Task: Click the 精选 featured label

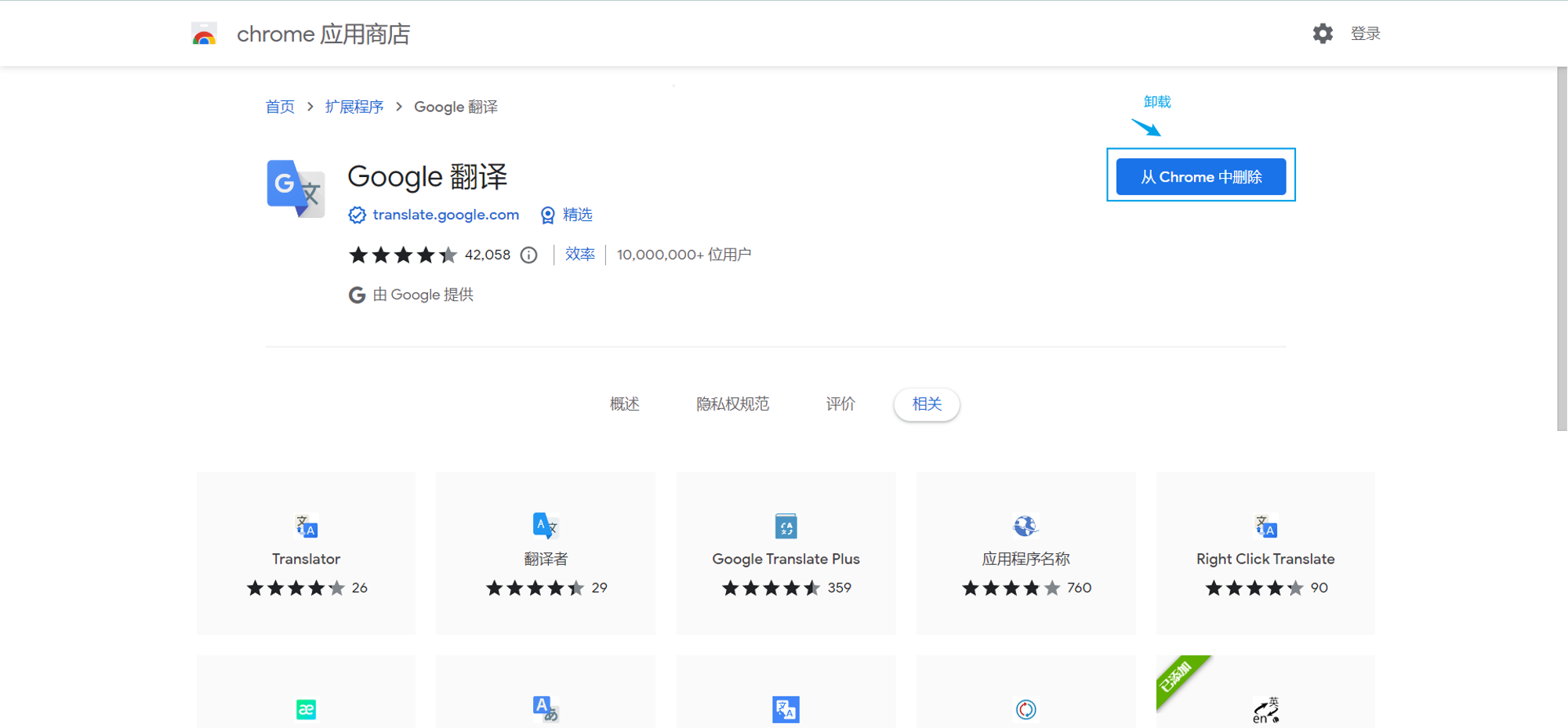Action: tap(578, 215)
